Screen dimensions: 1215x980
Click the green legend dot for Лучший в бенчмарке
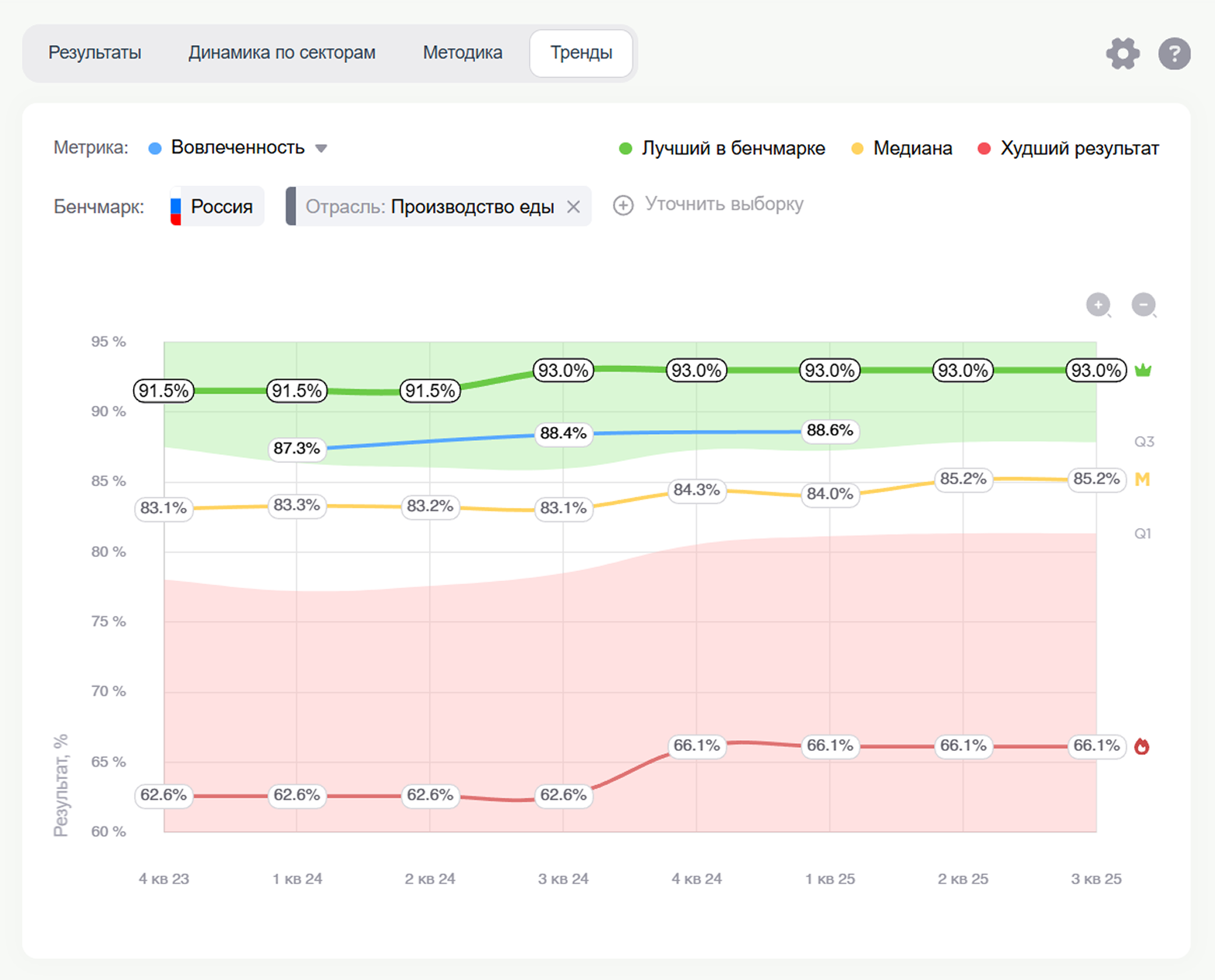tap(625, 149)
